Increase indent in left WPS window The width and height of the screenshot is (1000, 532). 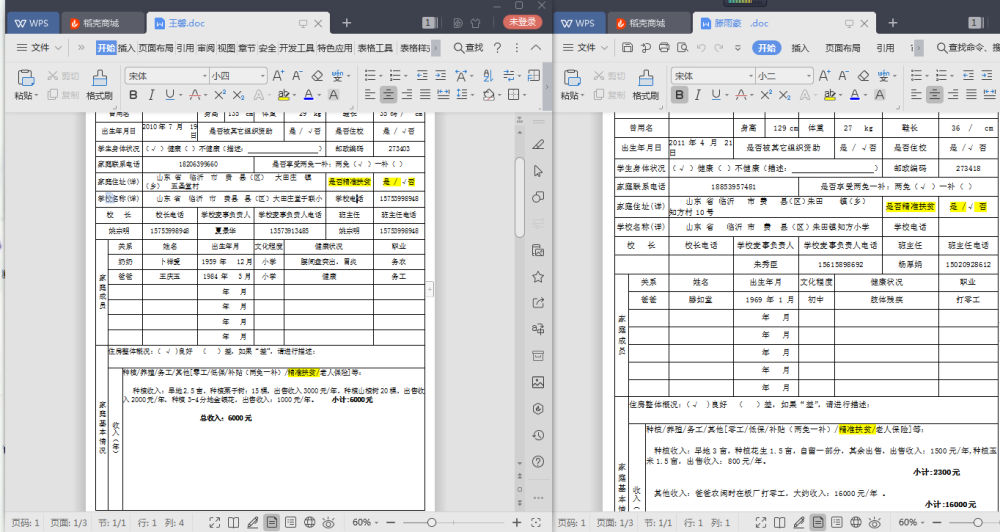[441, 75]
